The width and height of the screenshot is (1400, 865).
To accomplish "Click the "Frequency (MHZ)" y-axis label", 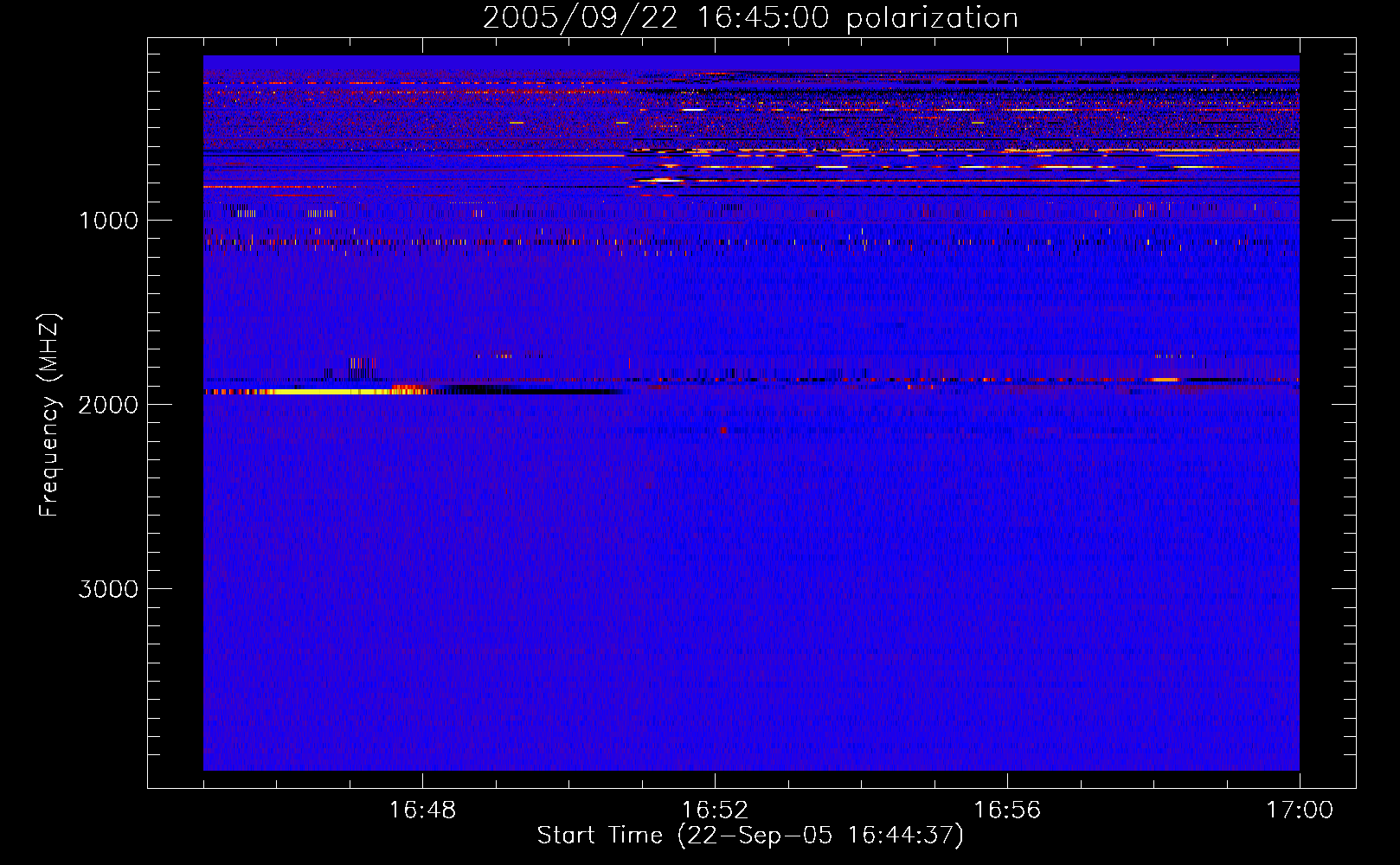I will (x=49, y=415).
